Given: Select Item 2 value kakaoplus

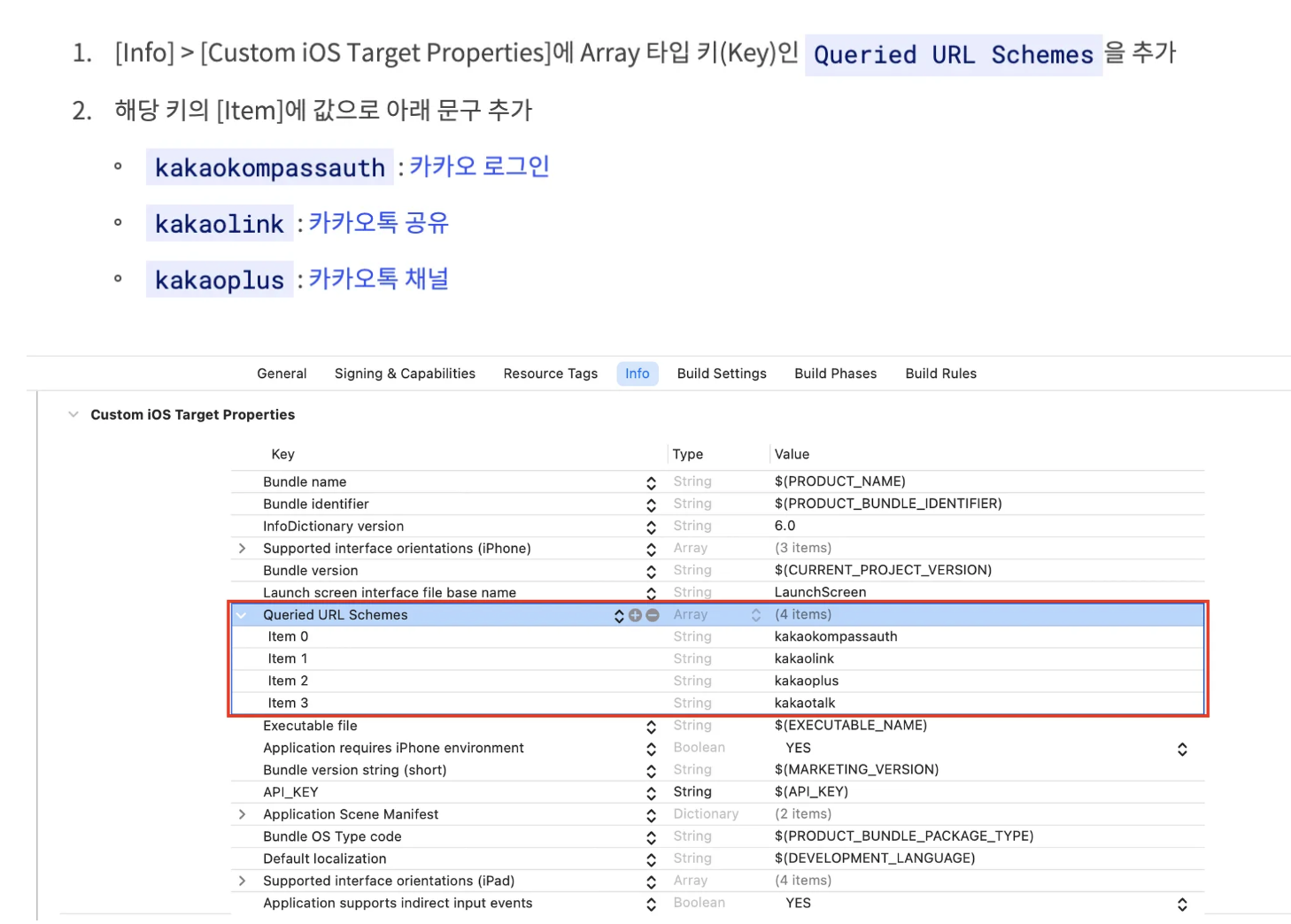Looking at the screenshot, I should click(x=807, y=681).
